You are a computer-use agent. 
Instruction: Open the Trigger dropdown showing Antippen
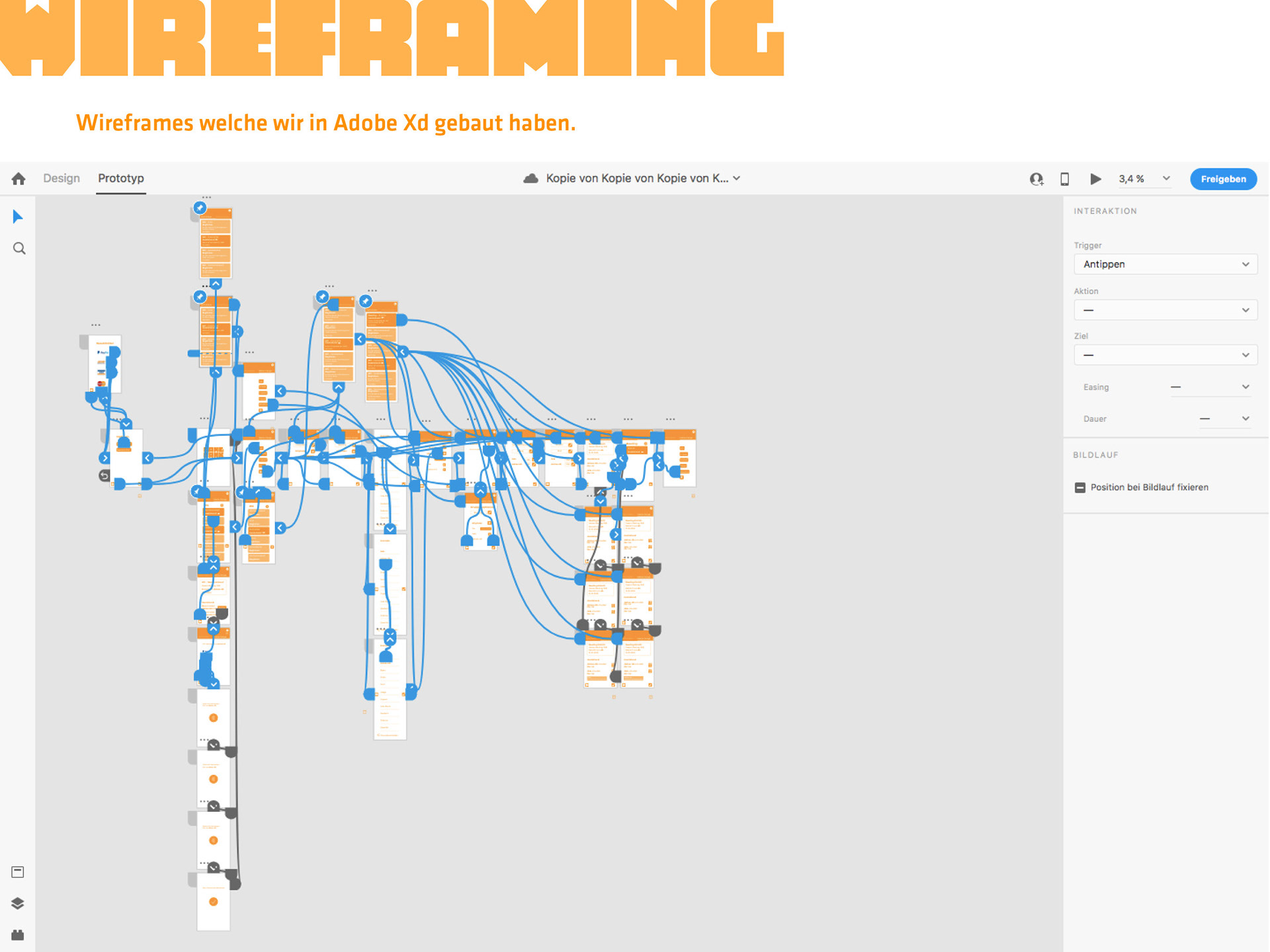click(1165, 264)
